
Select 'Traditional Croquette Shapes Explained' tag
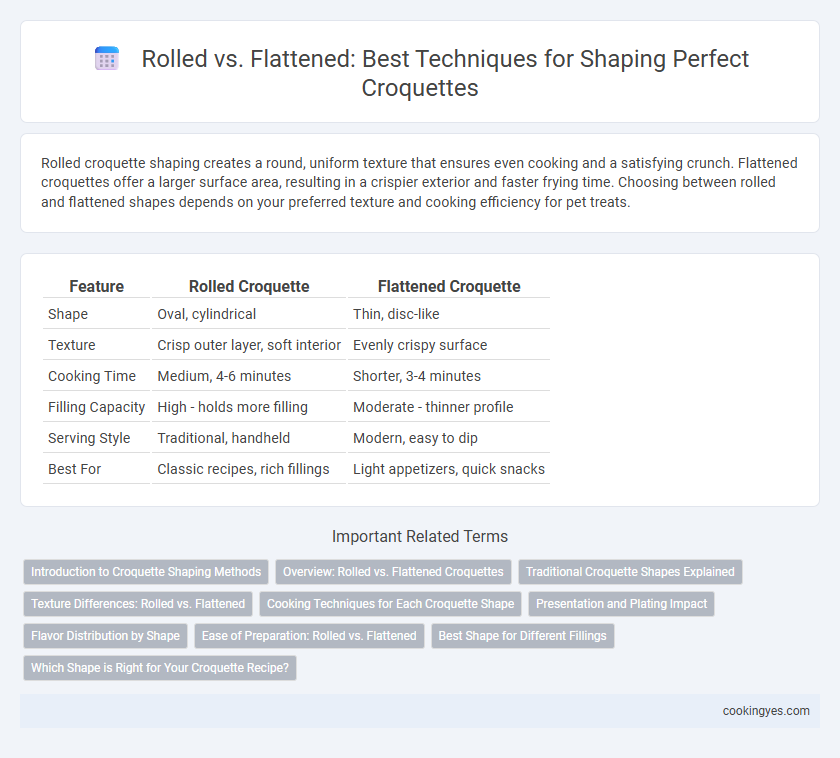tap(630, 572)
